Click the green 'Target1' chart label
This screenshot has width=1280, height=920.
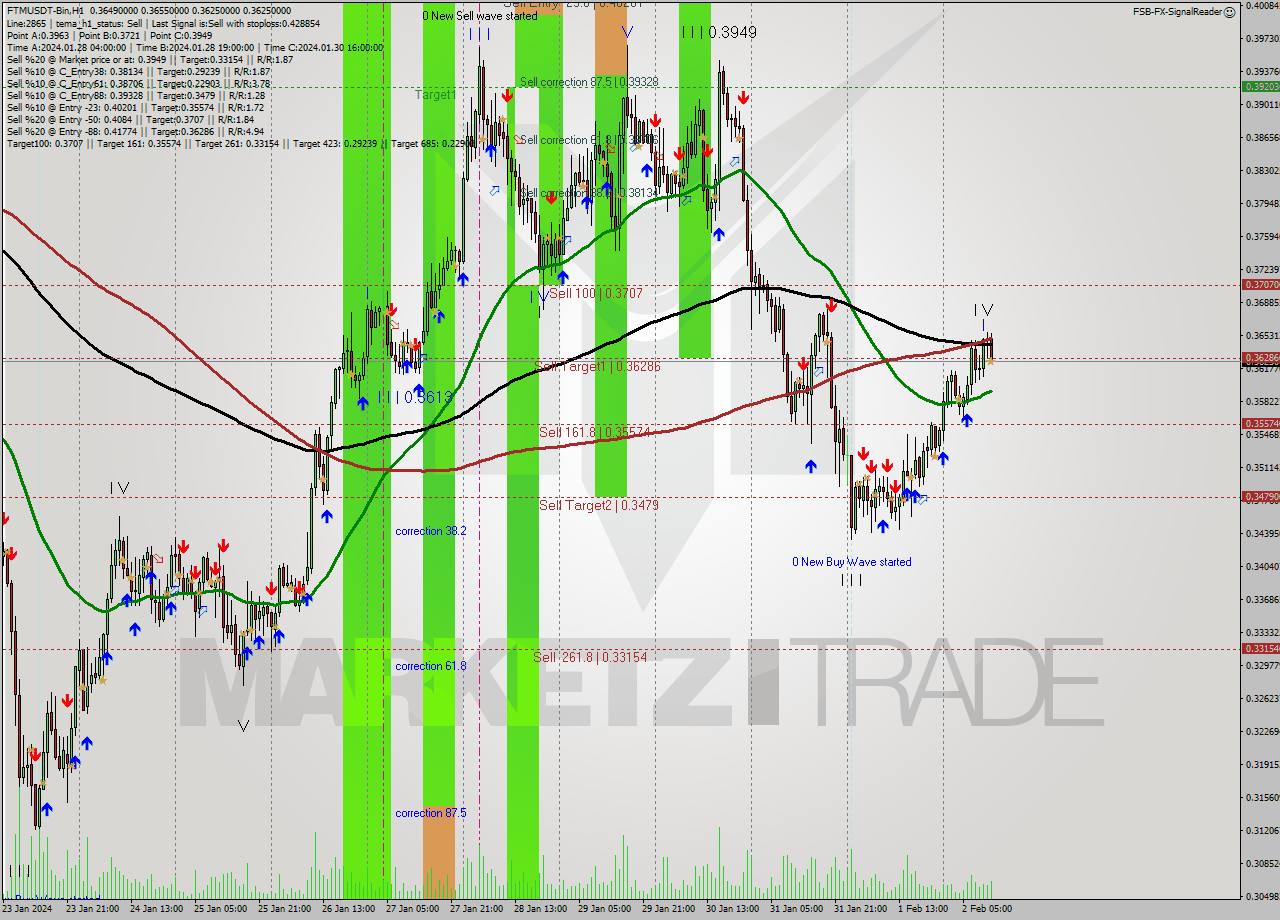pos(436,95)
